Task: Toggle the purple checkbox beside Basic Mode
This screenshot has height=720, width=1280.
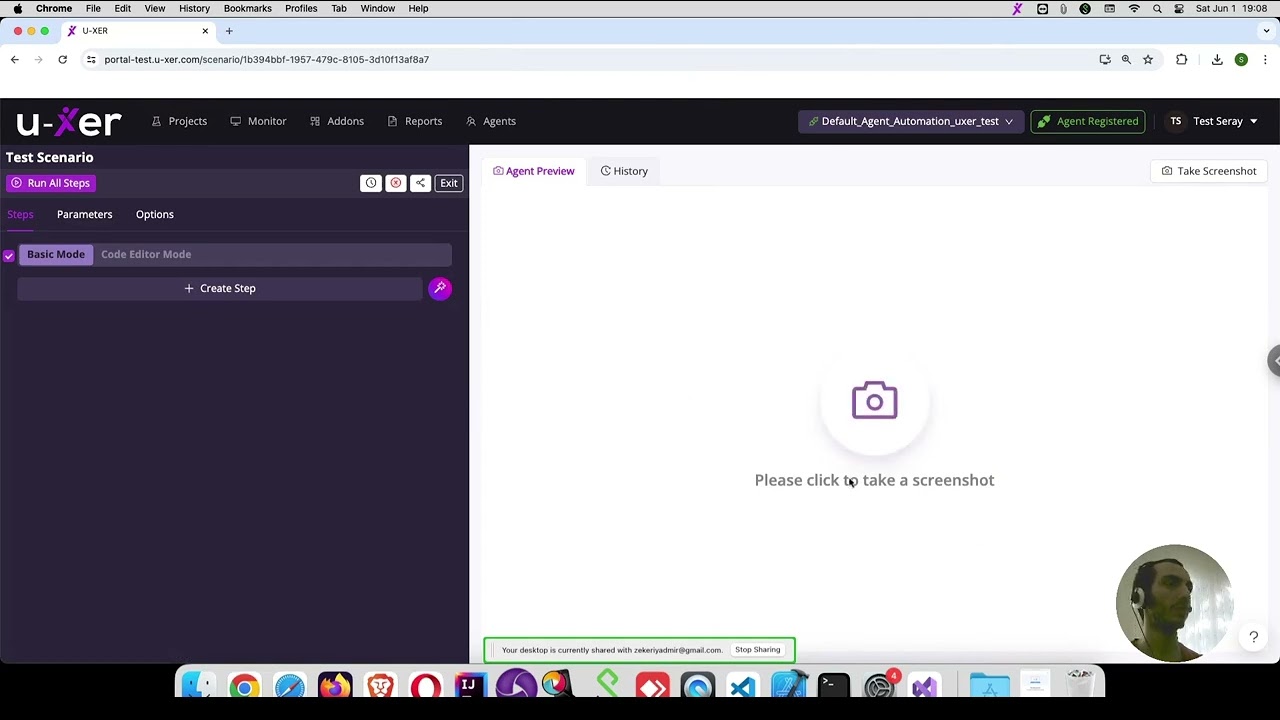Action: pos(9,256)
